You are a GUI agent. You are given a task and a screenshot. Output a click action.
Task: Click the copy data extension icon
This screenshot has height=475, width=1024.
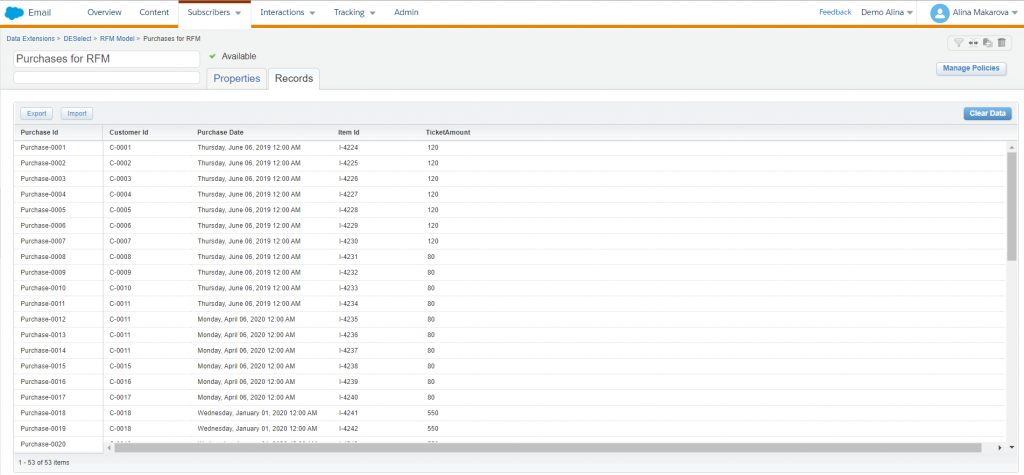coord(987,43)
